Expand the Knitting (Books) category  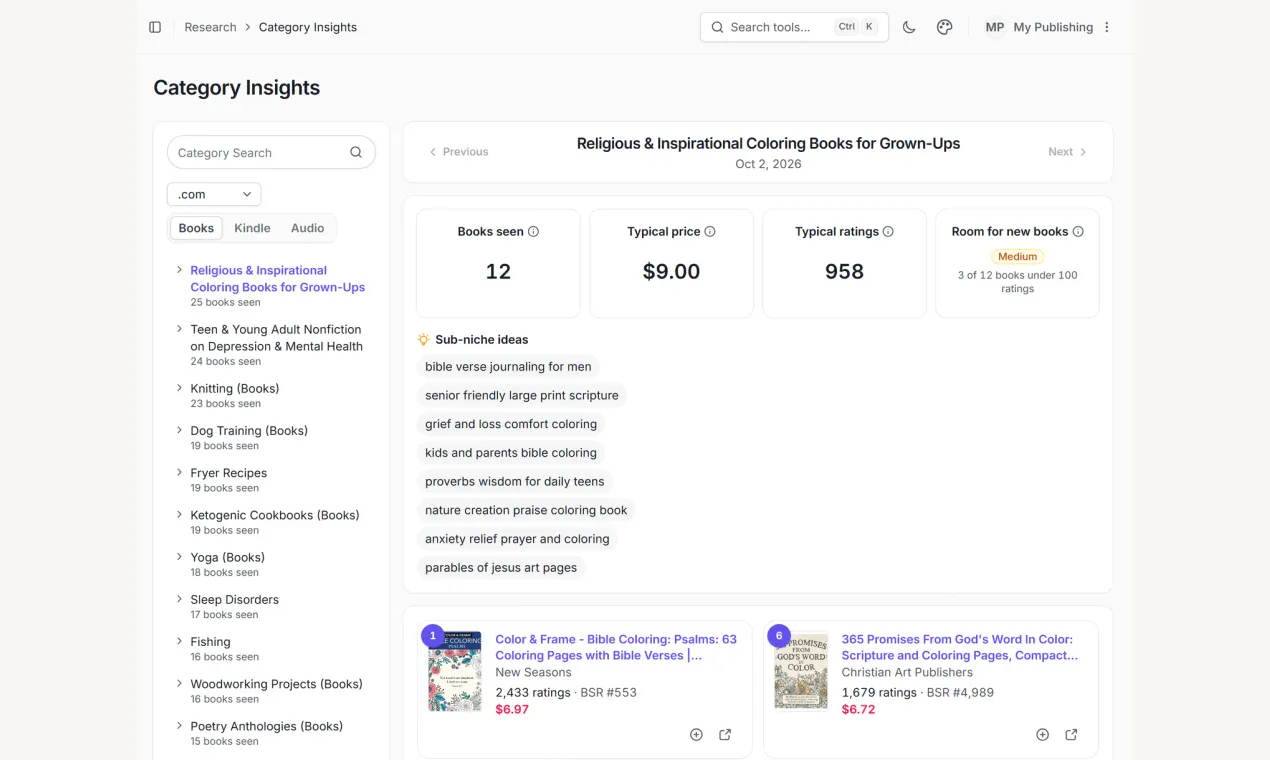[179, 388]
